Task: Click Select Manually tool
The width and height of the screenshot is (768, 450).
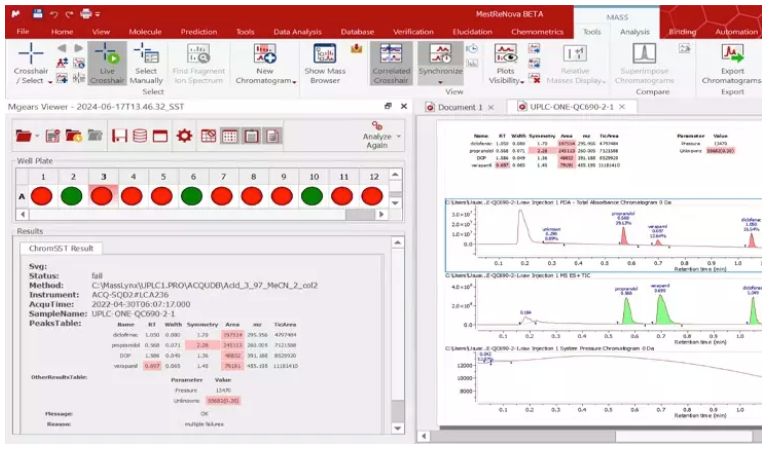Action: 146,61
